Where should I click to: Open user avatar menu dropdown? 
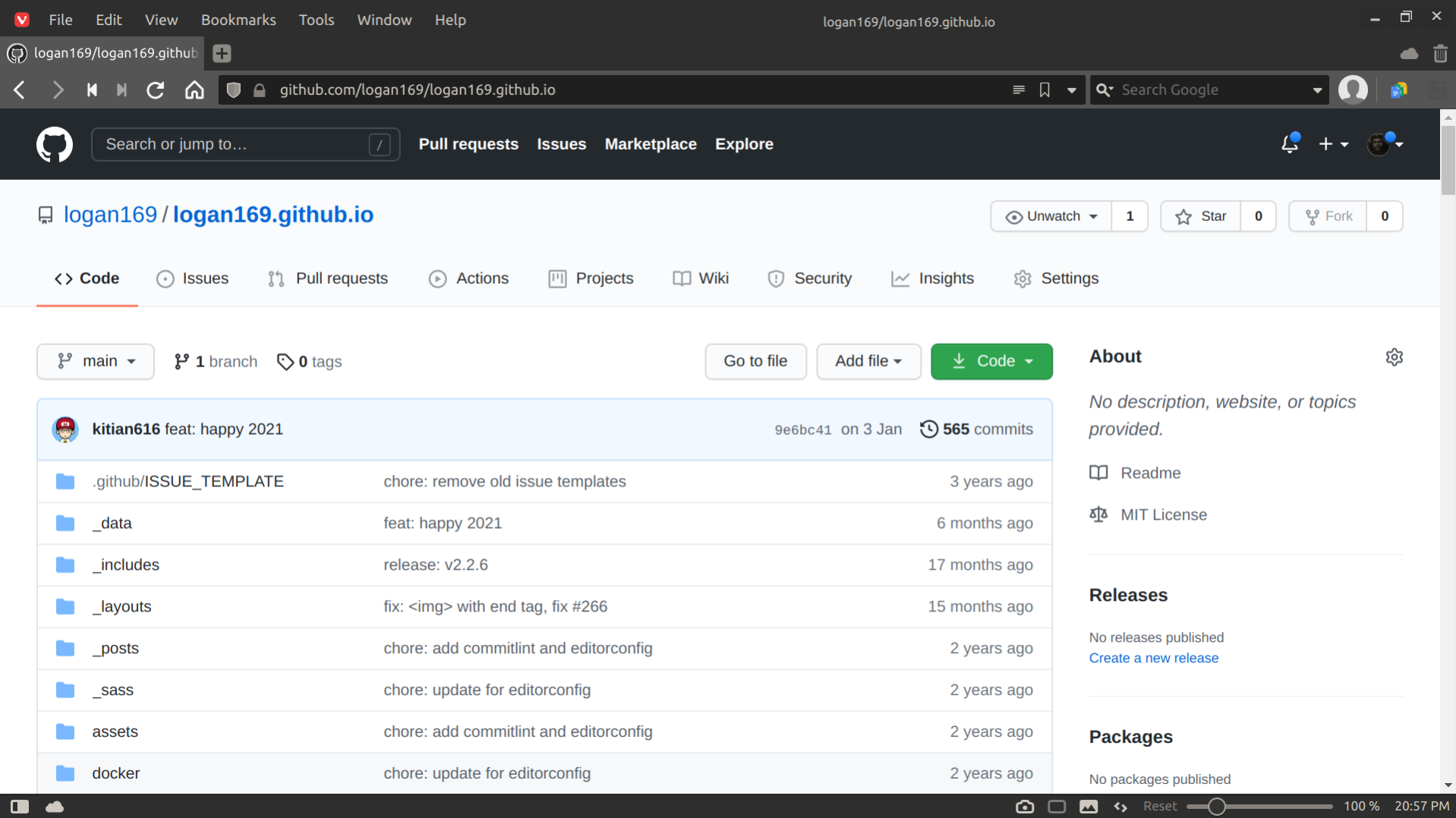[x=1385, y=143]
